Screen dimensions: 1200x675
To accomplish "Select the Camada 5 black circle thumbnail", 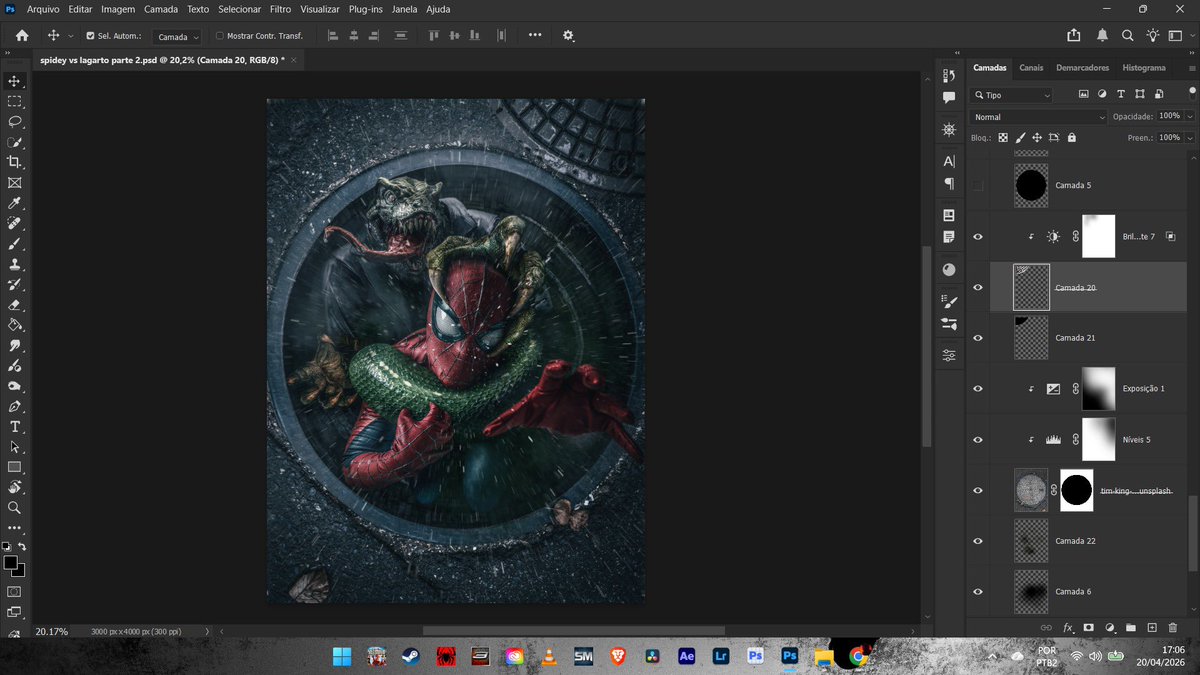I will click(x=1031, y=186).
